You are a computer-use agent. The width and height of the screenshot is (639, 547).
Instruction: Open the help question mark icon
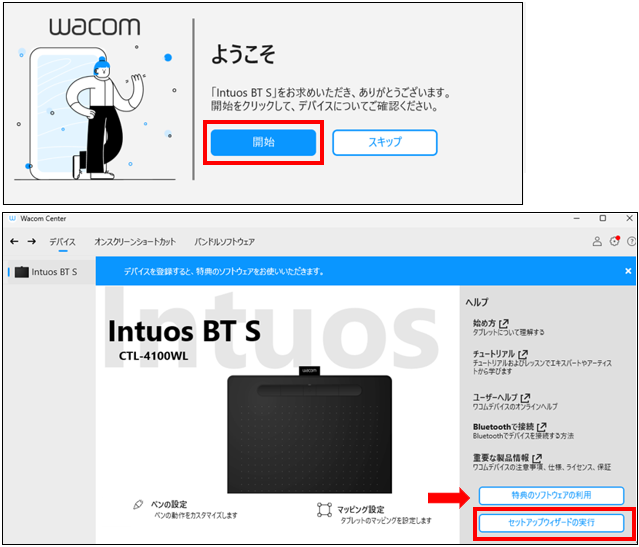632,241
